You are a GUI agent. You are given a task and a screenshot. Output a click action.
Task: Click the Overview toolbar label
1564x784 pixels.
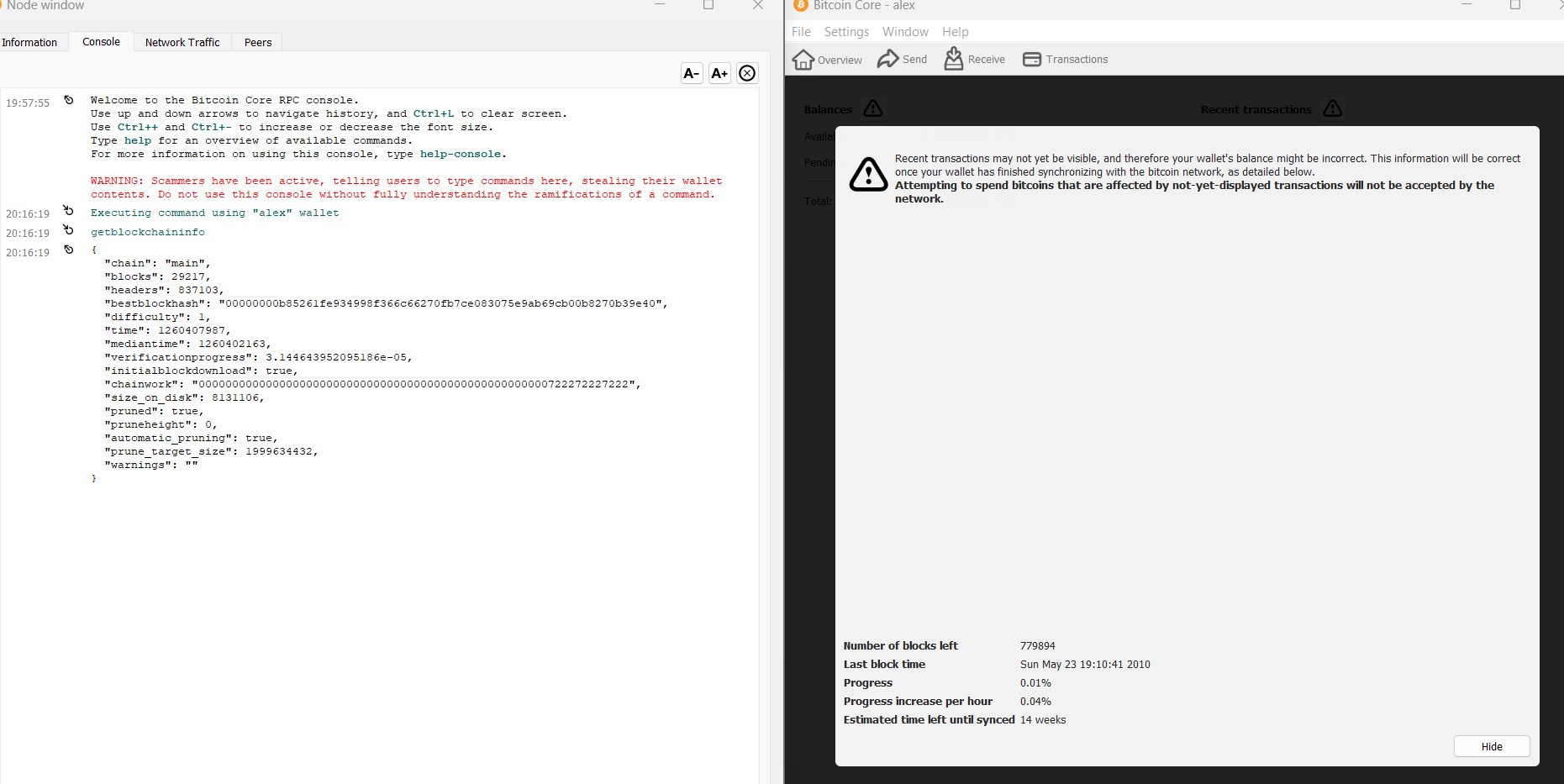point(840,60)
